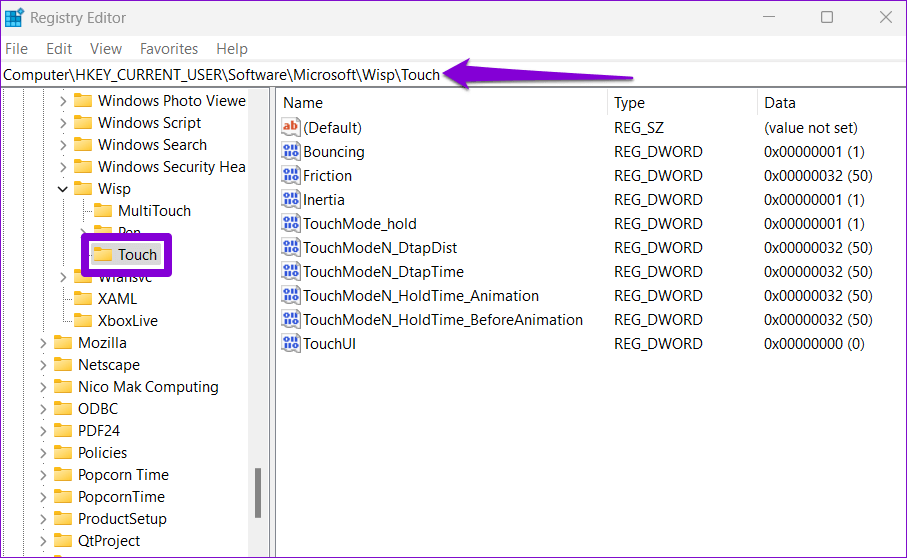Viewport: 907px width, 558px height.
Task: Select the MultiTouch key label
Action: pos(154,210)
